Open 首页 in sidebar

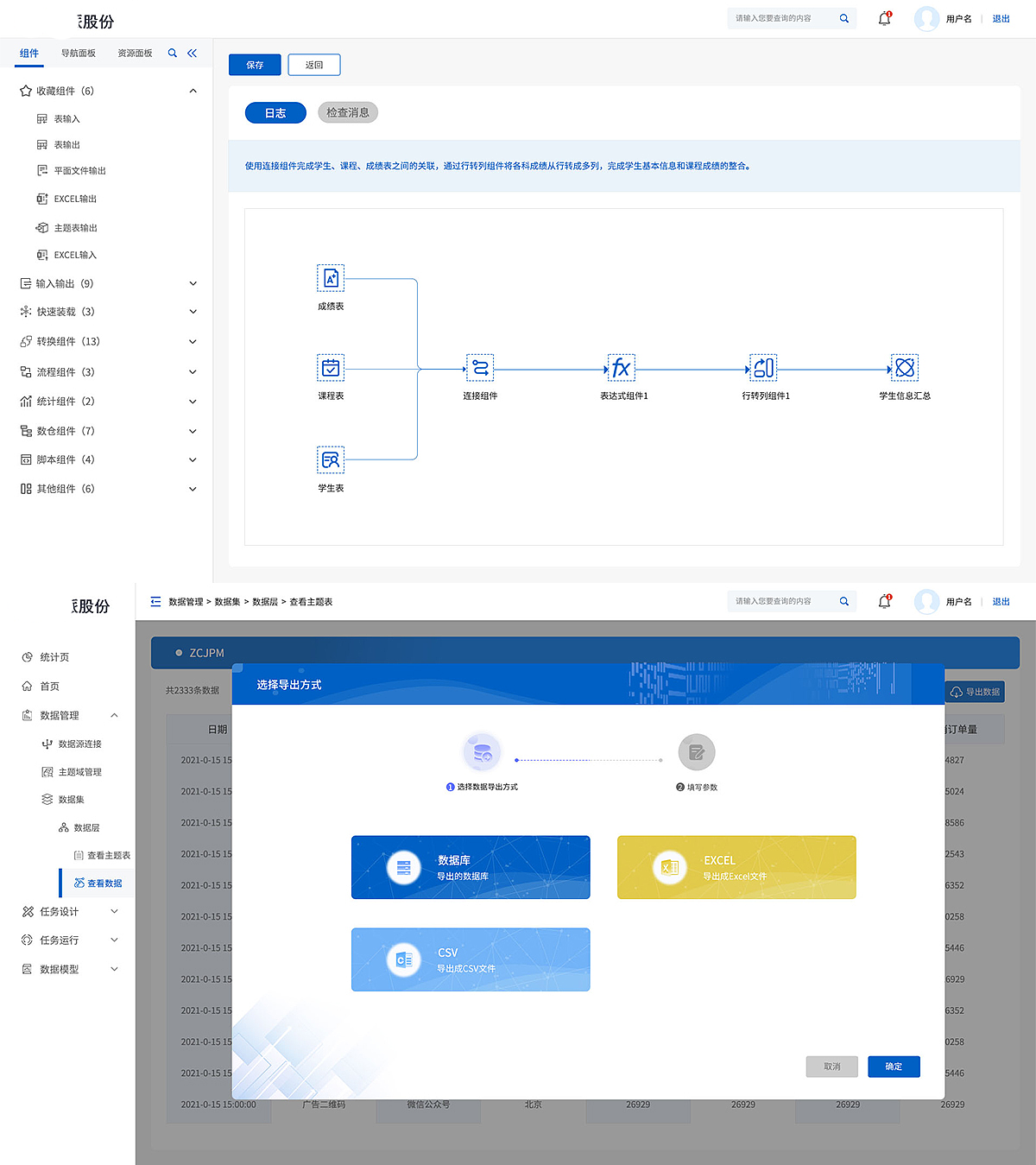(x=41, y=687)
